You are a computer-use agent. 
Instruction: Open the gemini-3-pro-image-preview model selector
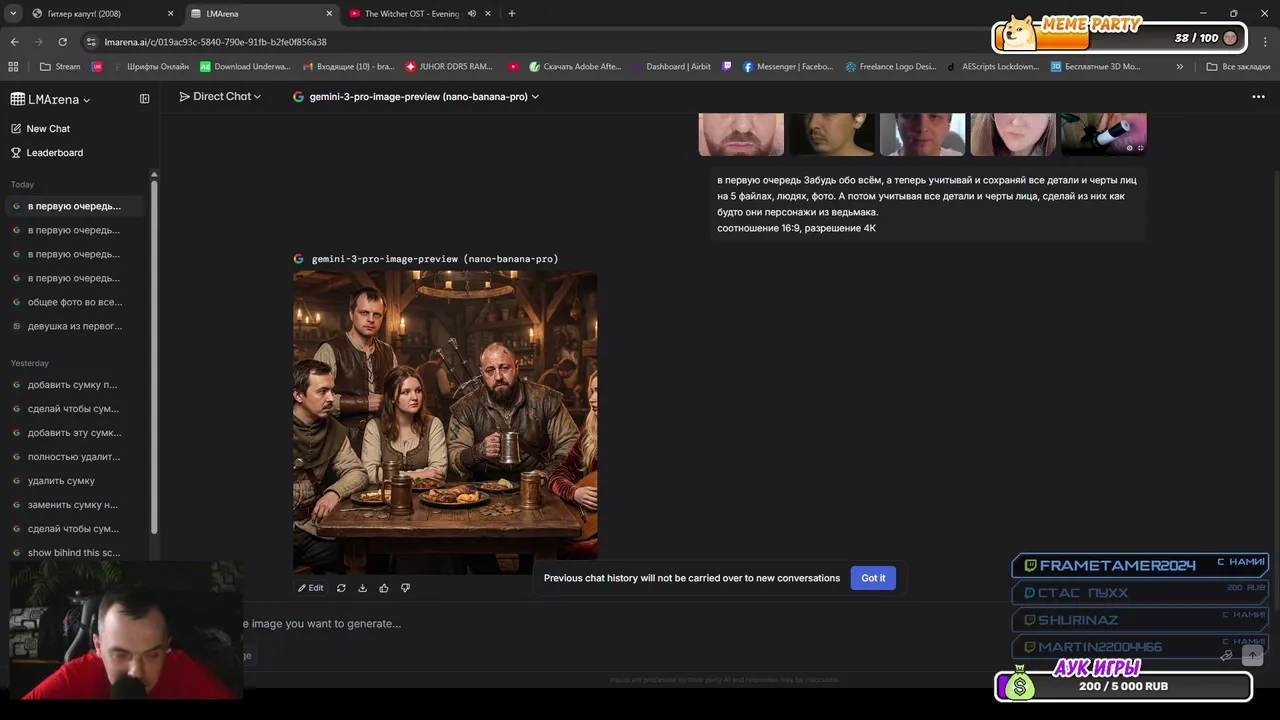416,97
